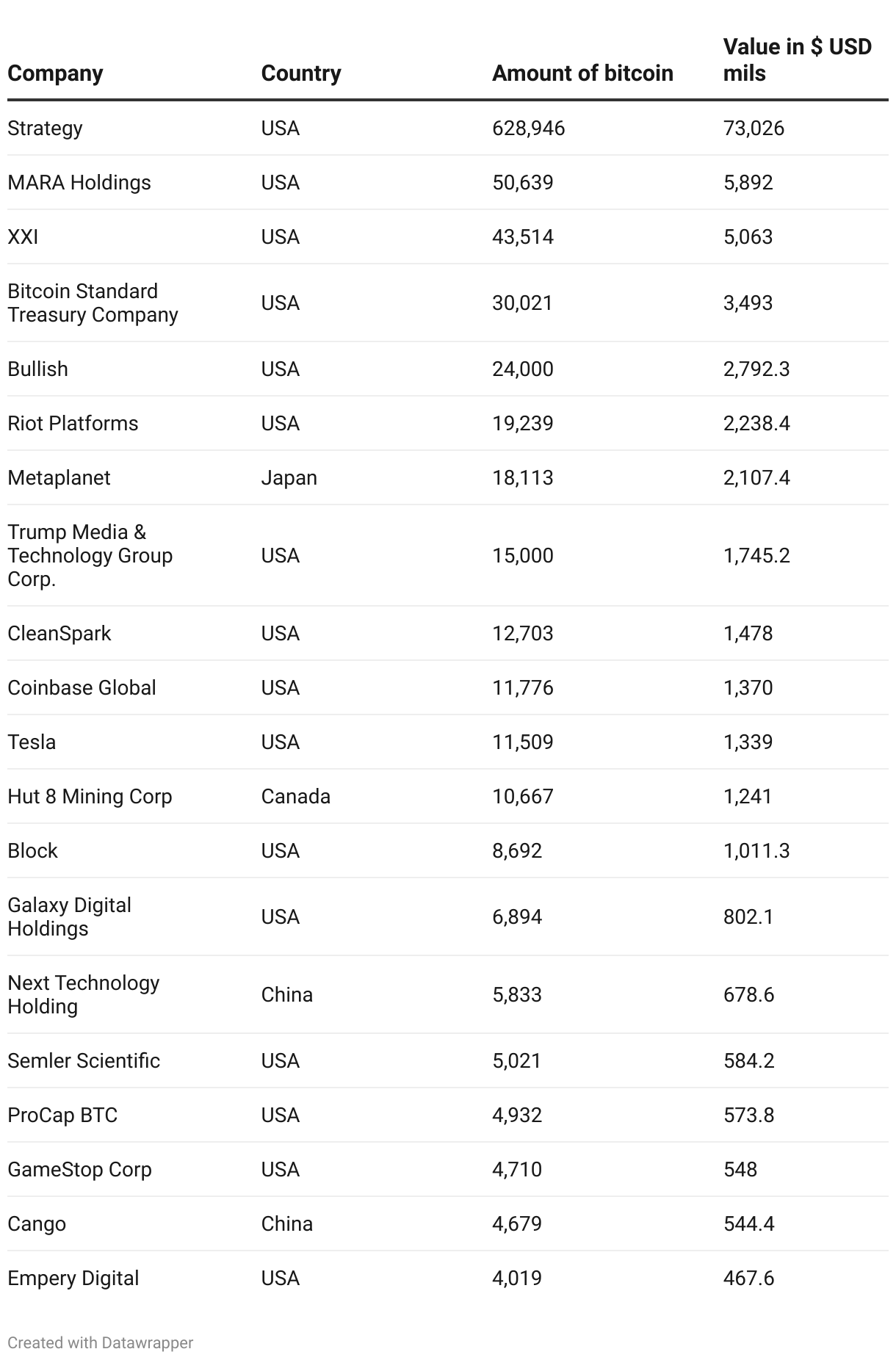Open the Created with Datawrapper link
The width and height of the screenshot is (896, 1360).
101,1342
